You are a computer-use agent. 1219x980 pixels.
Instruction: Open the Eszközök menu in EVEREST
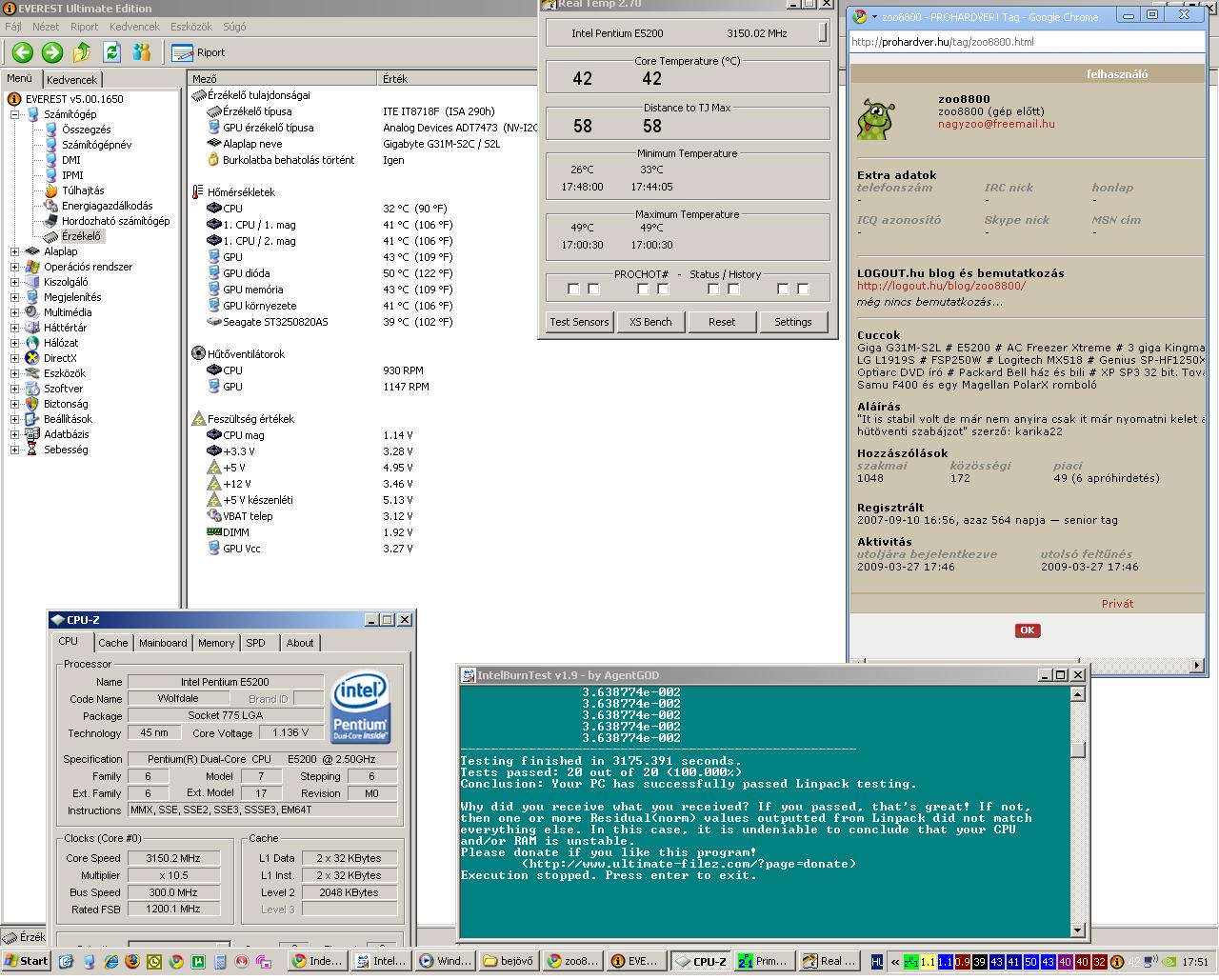[191, 27]
